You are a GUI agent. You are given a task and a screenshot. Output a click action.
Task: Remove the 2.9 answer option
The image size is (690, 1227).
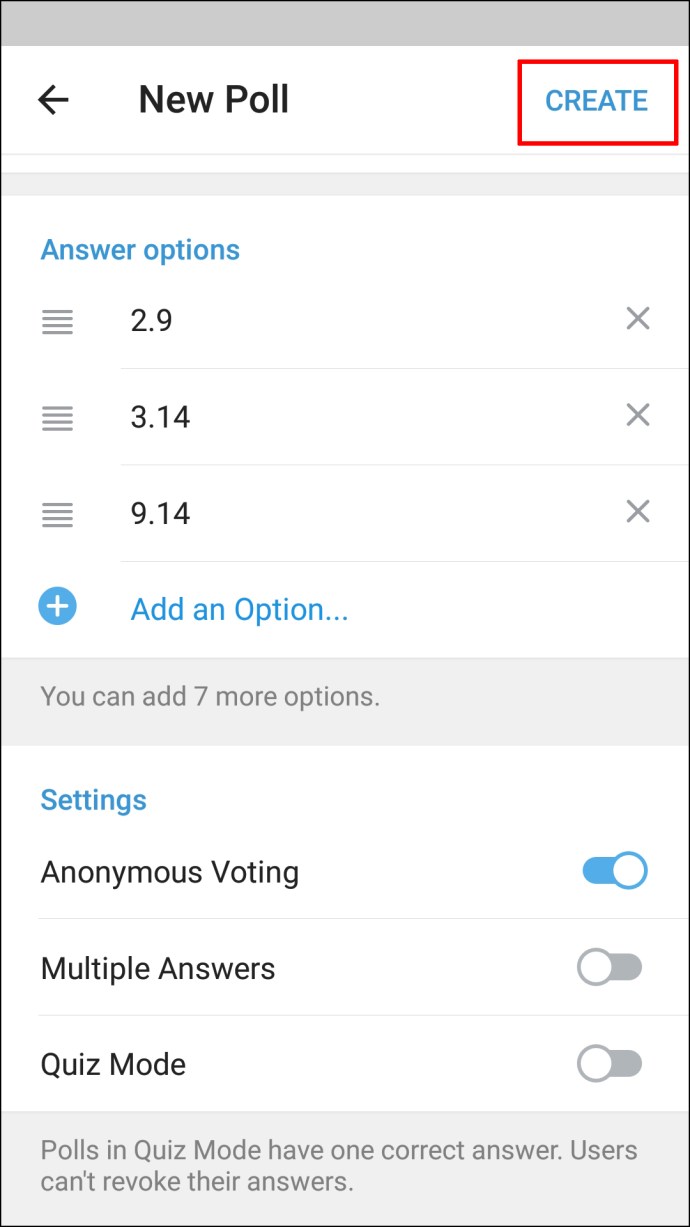pyautogui.click(x=638, y=319)
